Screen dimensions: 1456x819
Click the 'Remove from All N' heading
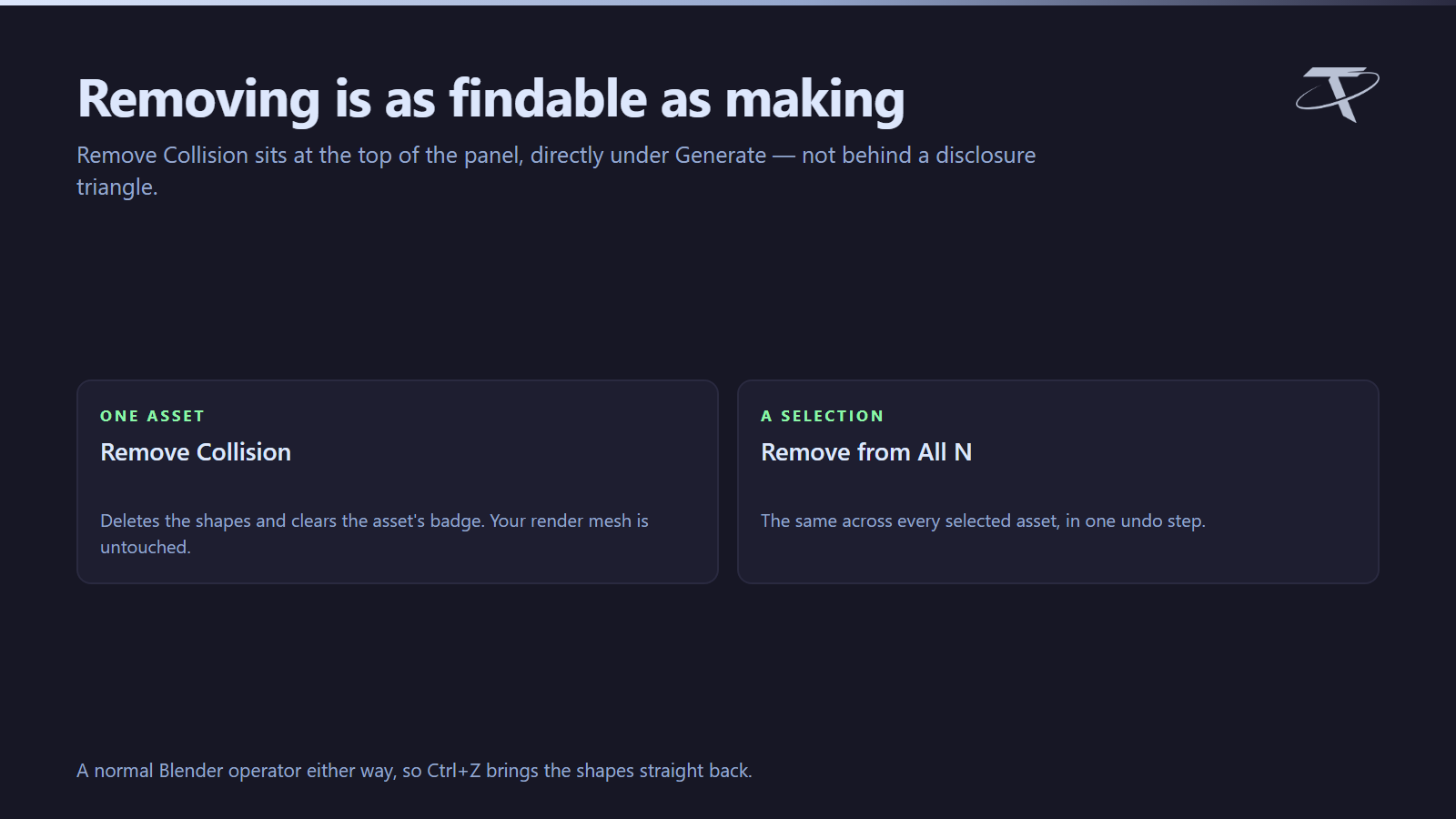coord(866,452)
